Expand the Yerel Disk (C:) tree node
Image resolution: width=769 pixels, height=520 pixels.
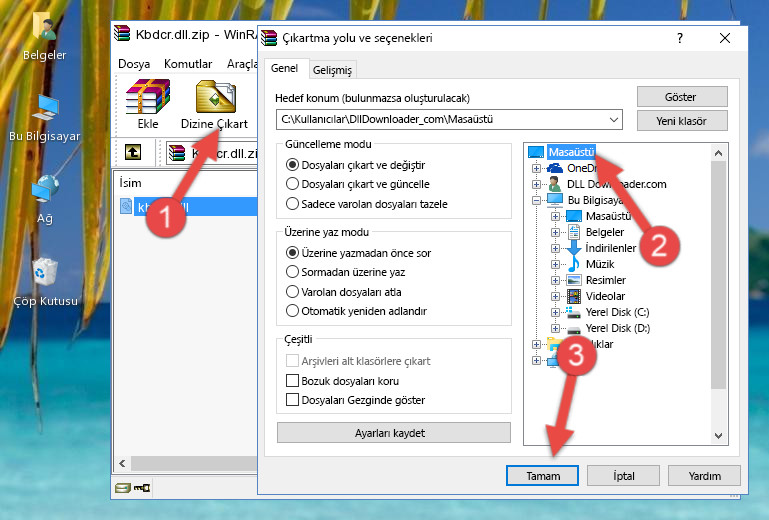[555, 312]
